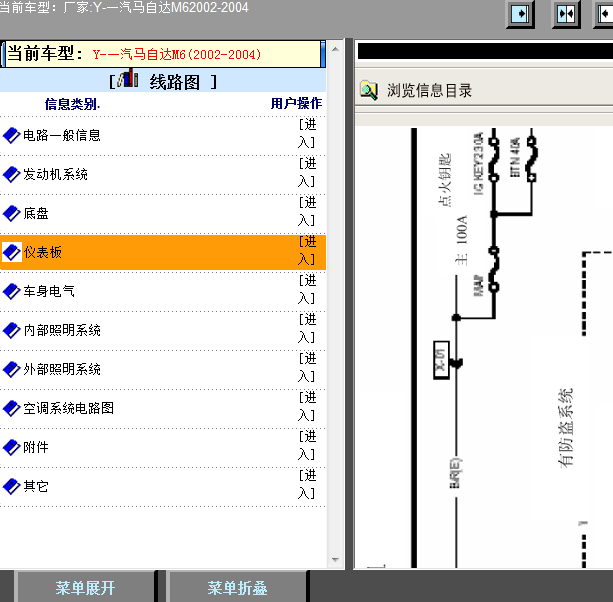Enter the 空调系统电路图 category via [进入]

(x=307, y=407)
